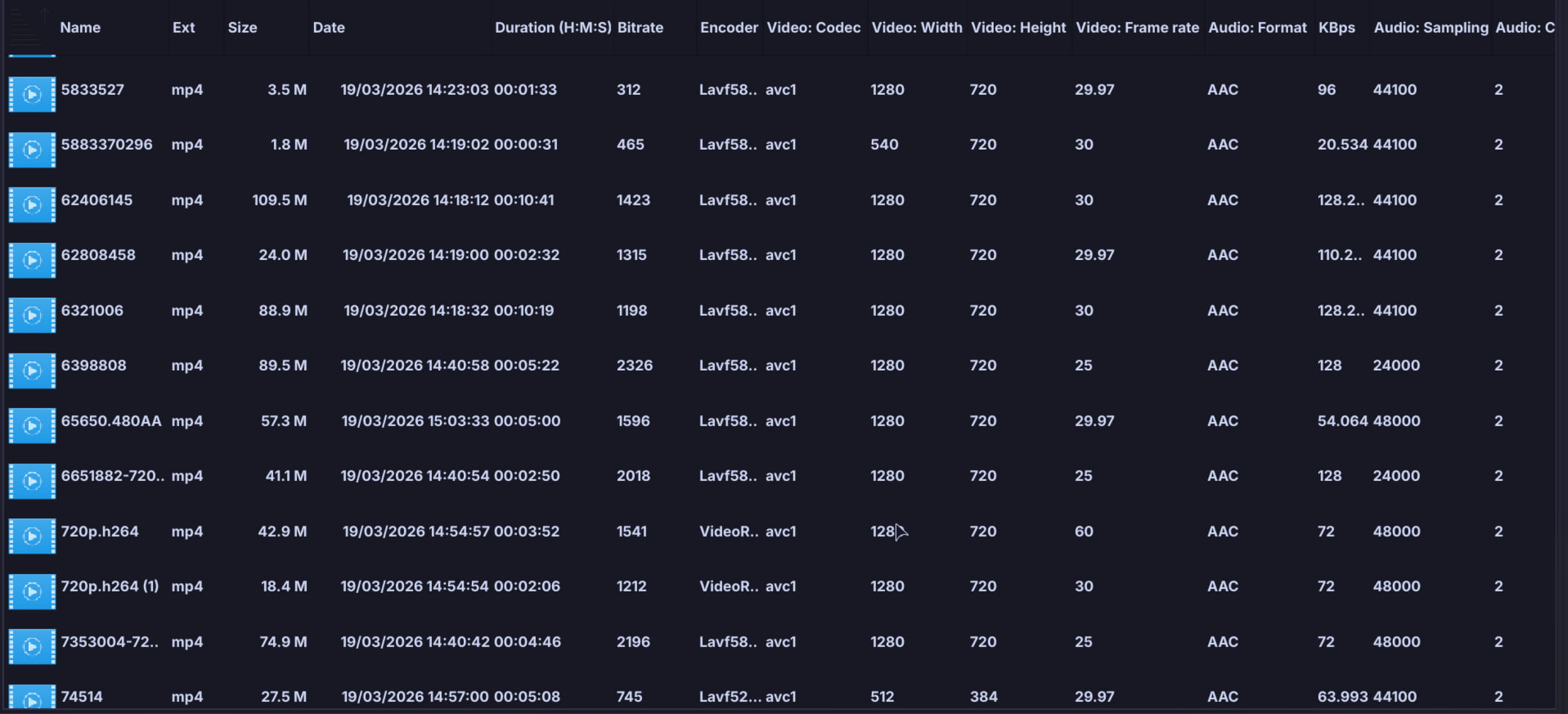Screen dimensions: 1568x714
Task: Click the KBps column header
Action: coord(1337,27)
